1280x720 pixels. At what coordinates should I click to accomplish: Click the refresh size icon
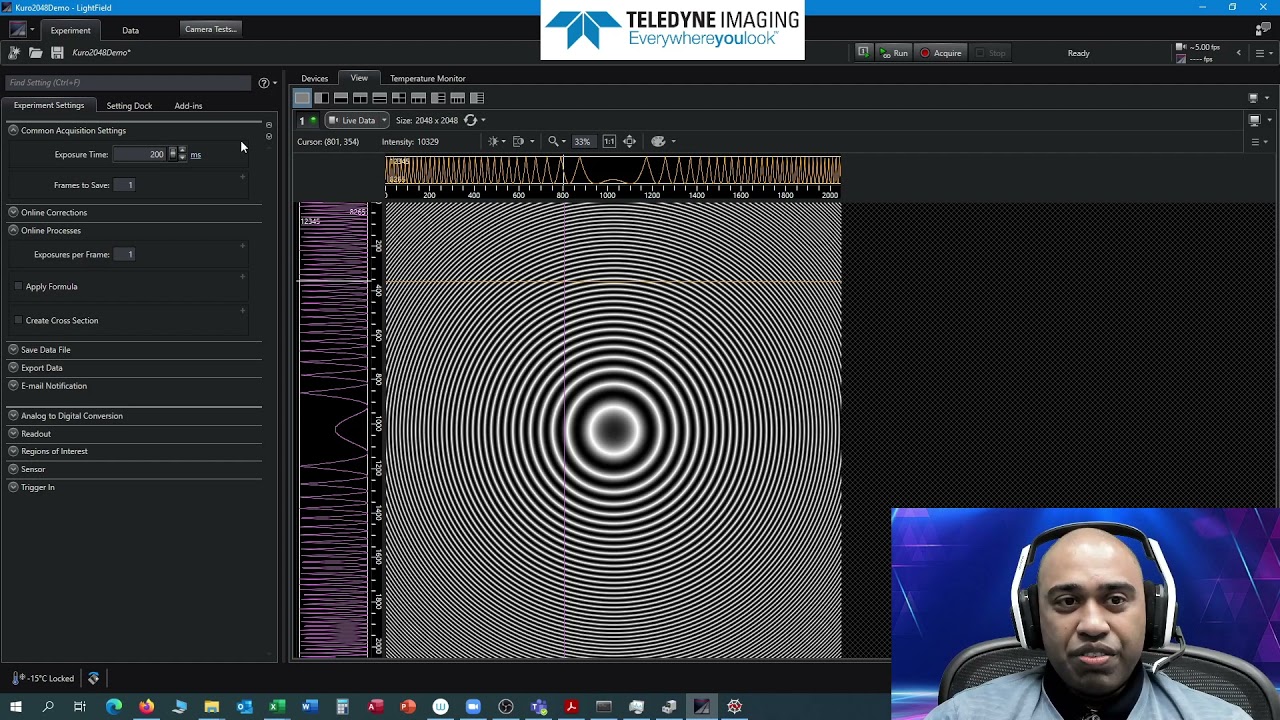[470, 120]
